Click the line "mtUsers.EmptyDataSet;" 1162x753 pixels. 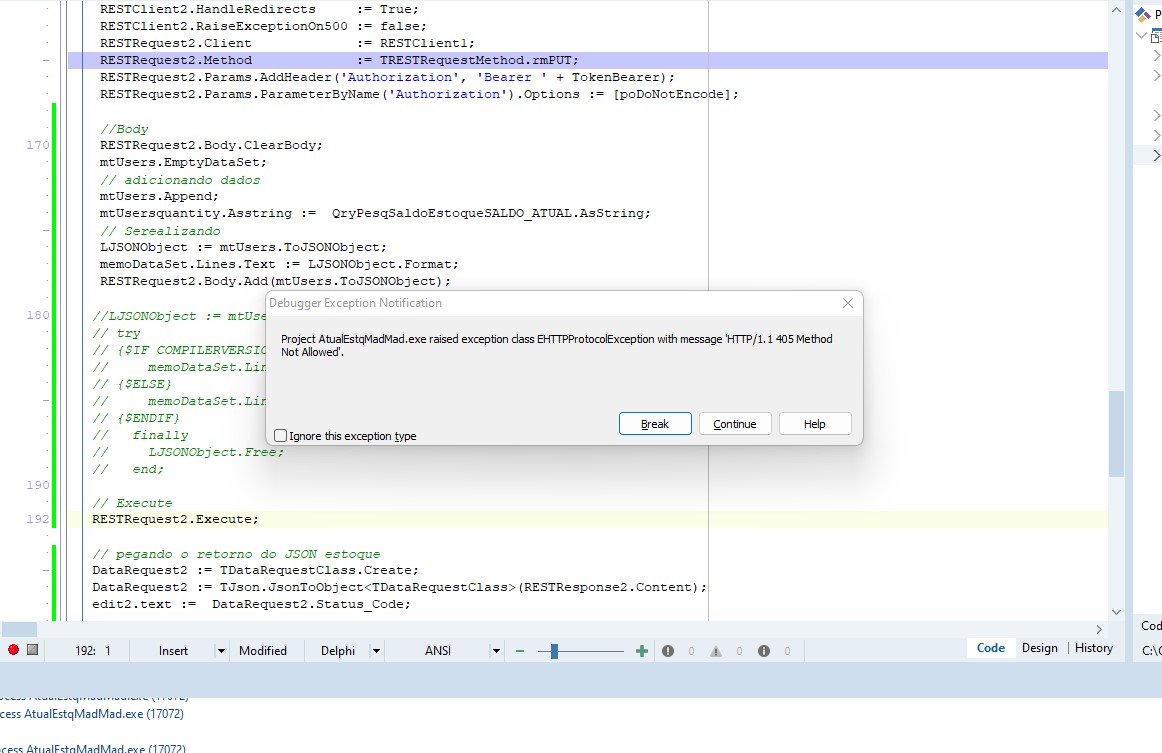click(183, 162)
